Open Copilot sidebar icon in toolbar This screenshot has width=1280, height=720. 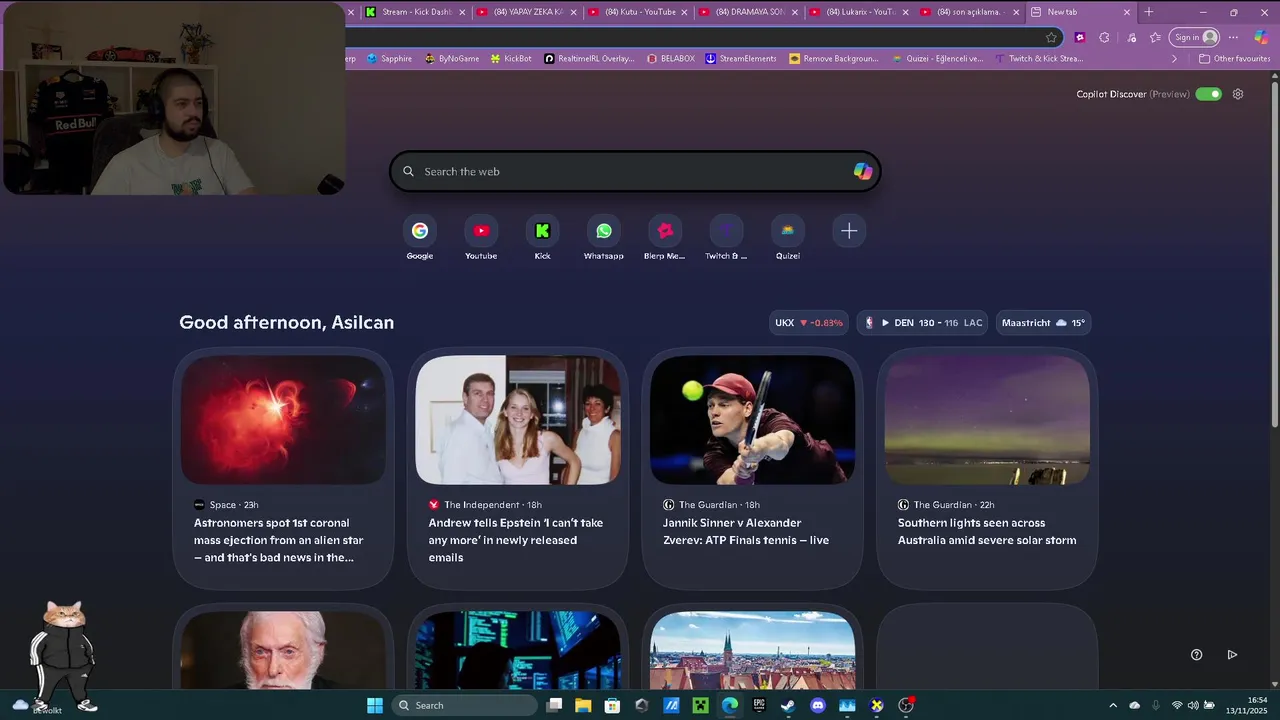1260,37
